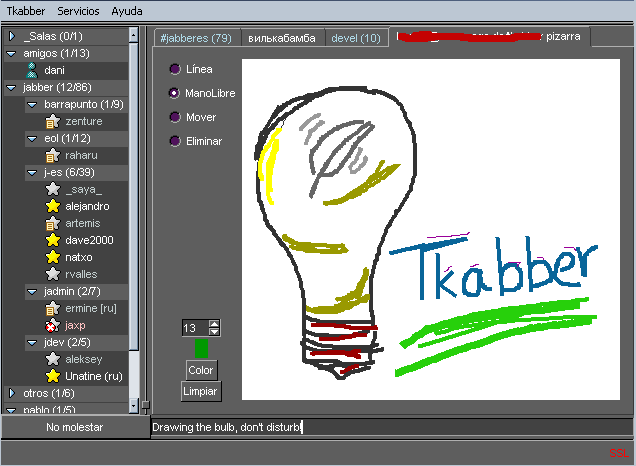This screenshot has height=466, width=636.
Task: Click the grey star beside aleksey
Action: tap(53, 359)
